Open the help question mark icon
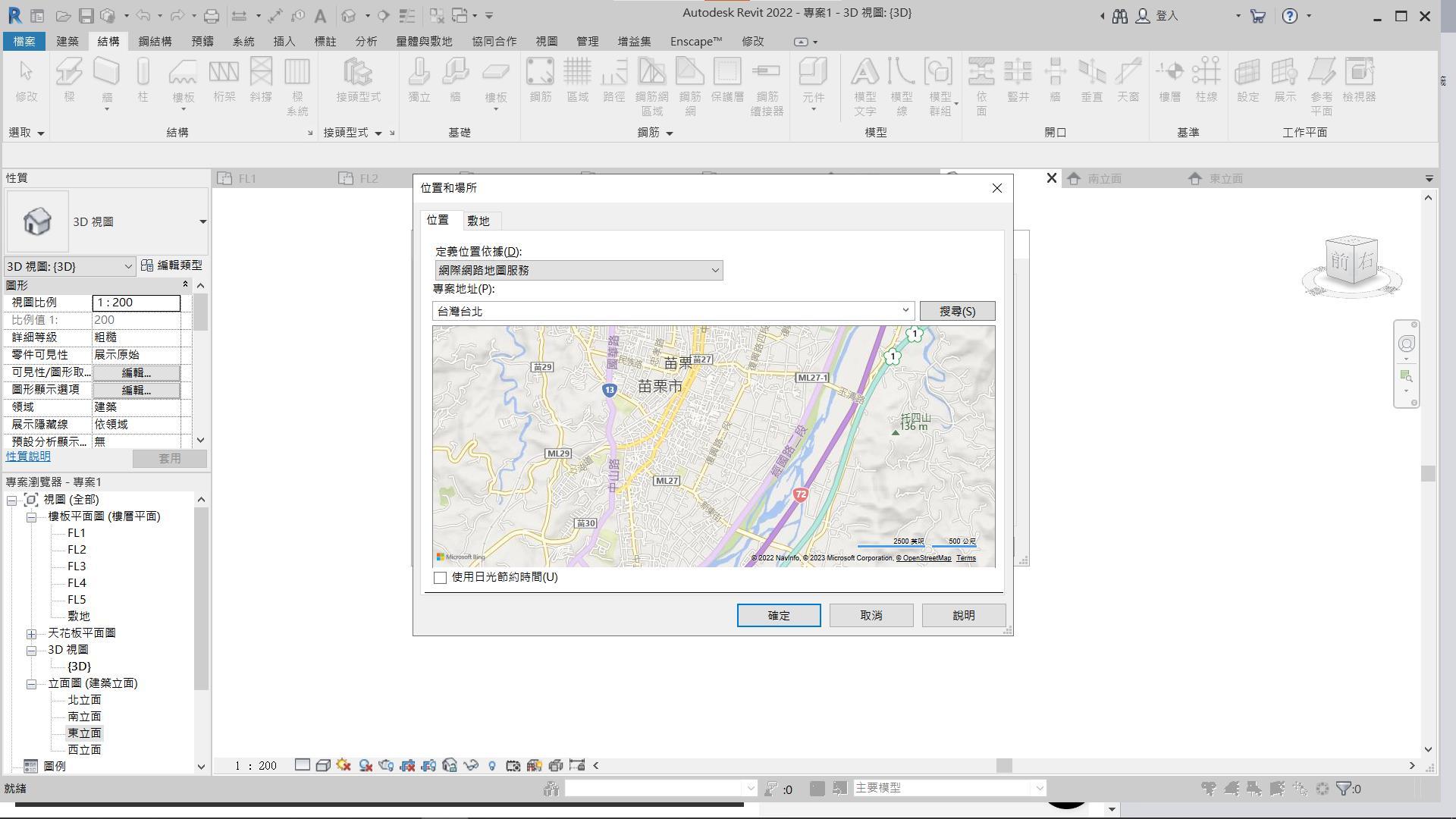This screenshot has height=819, width=1456. click(1289, 15)
